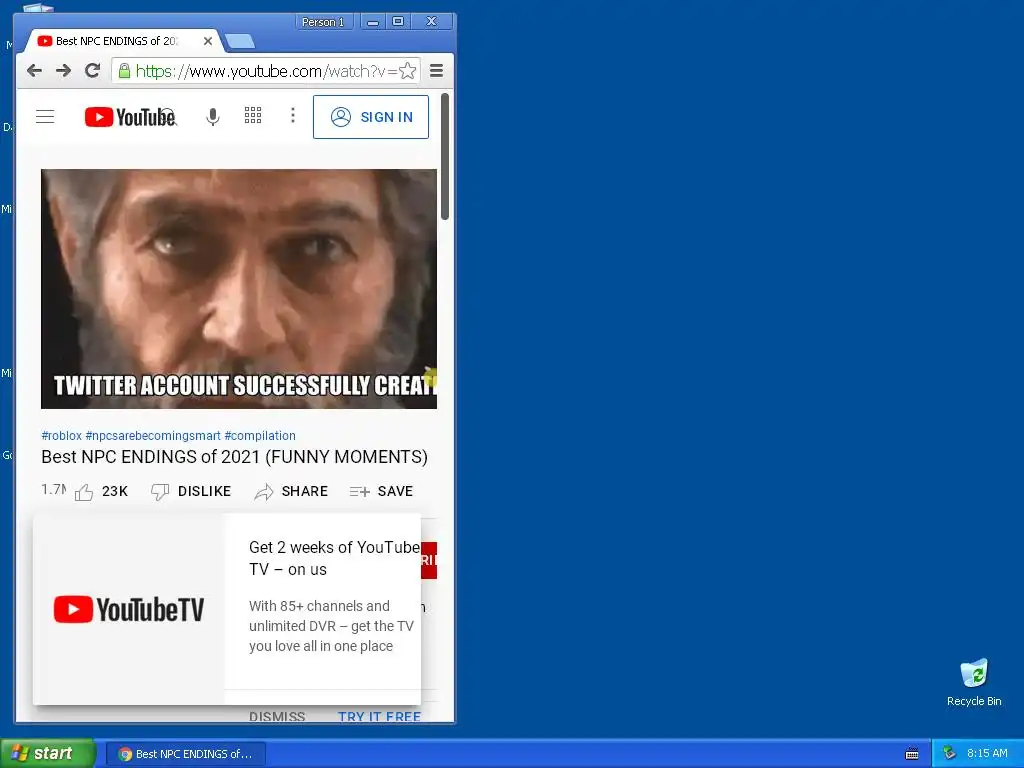Like the video with thumbs up 23K
This screenshot has width=1024, height=768.
[101, 491]
